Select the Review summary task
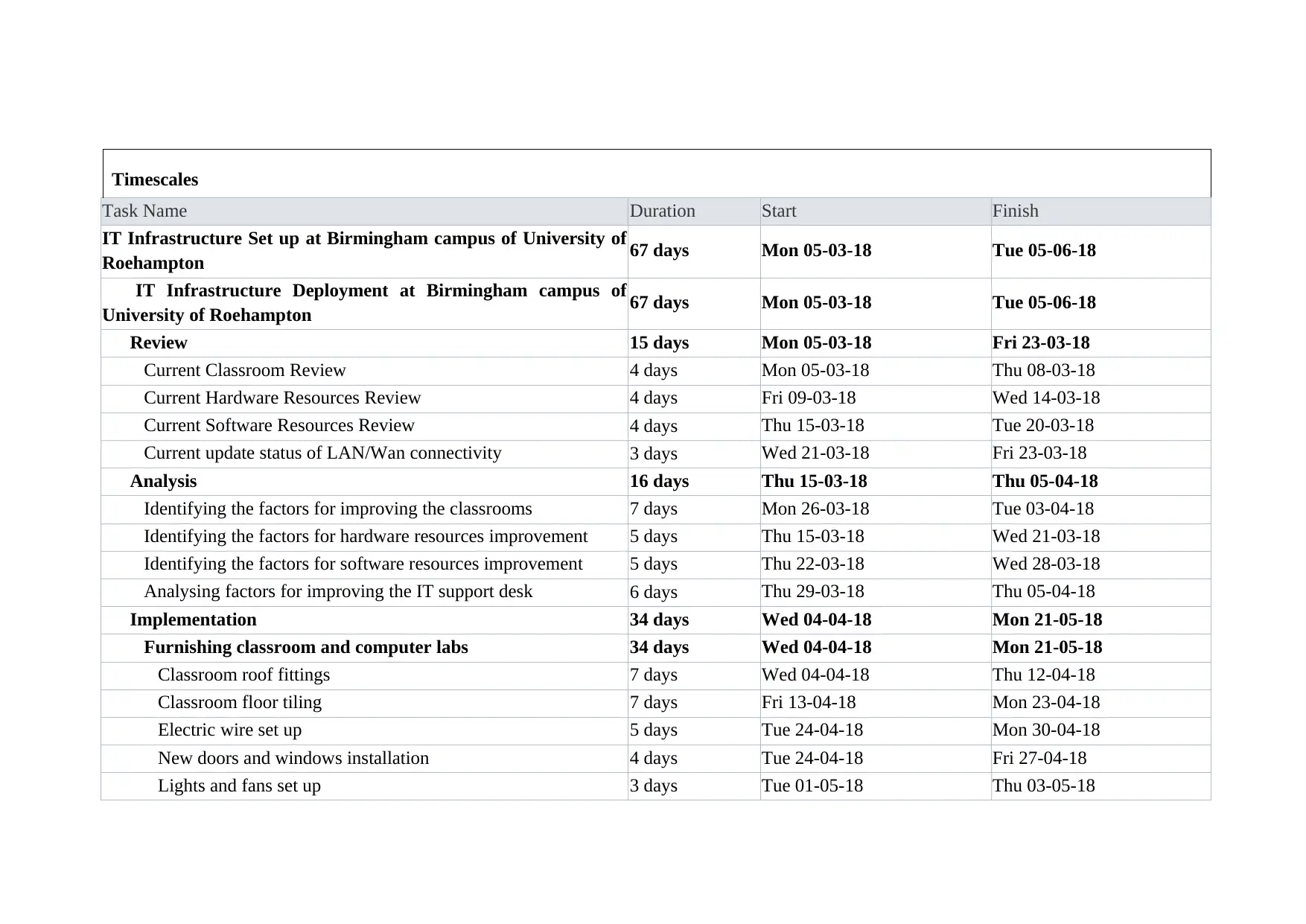This screenshot has width=1306, height=924. pos(159,342)
